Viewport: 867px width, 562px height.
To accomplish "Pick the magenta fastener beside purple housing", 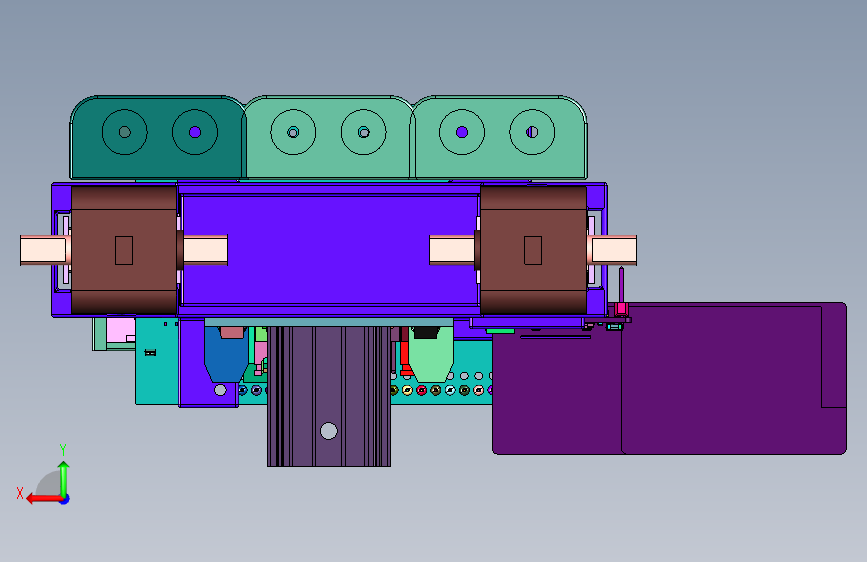I will (621, 309).
